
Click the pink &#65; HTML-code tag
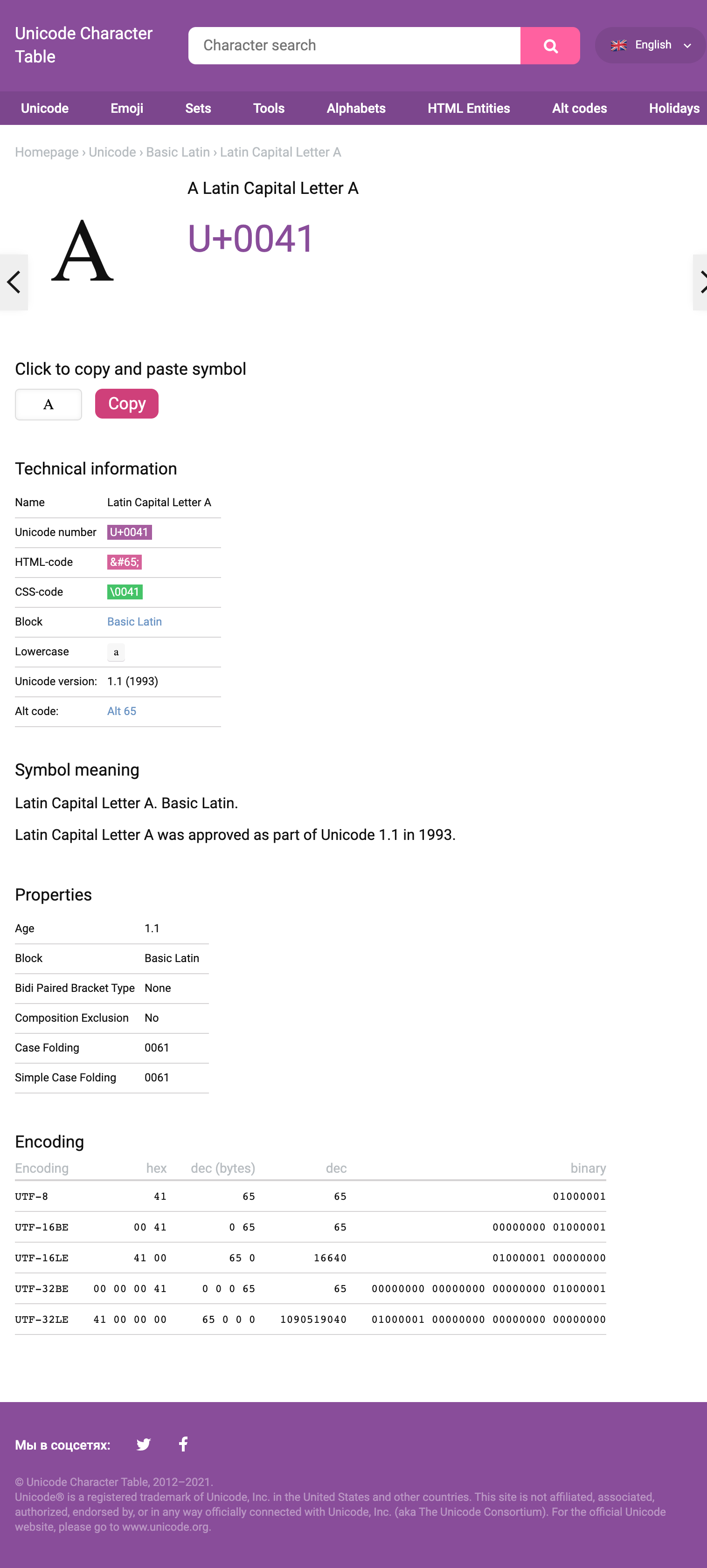point(124,562)
